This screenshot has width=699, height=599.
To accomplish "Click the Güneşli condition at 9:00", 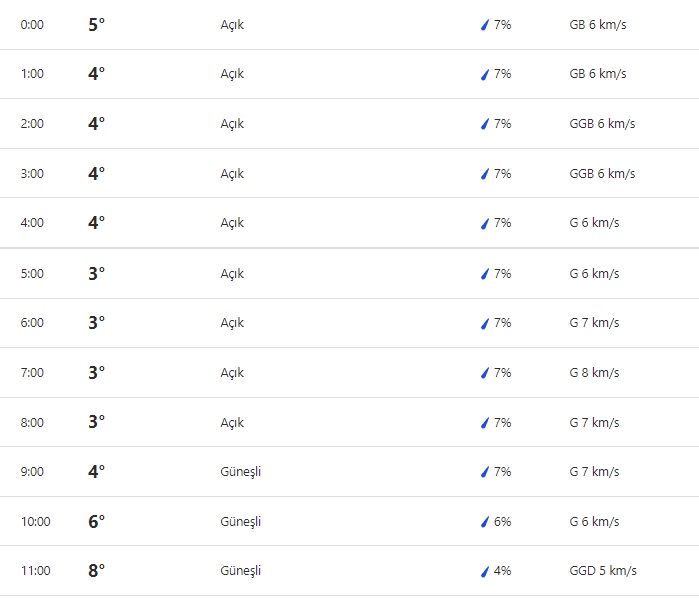I will point(241,472).
